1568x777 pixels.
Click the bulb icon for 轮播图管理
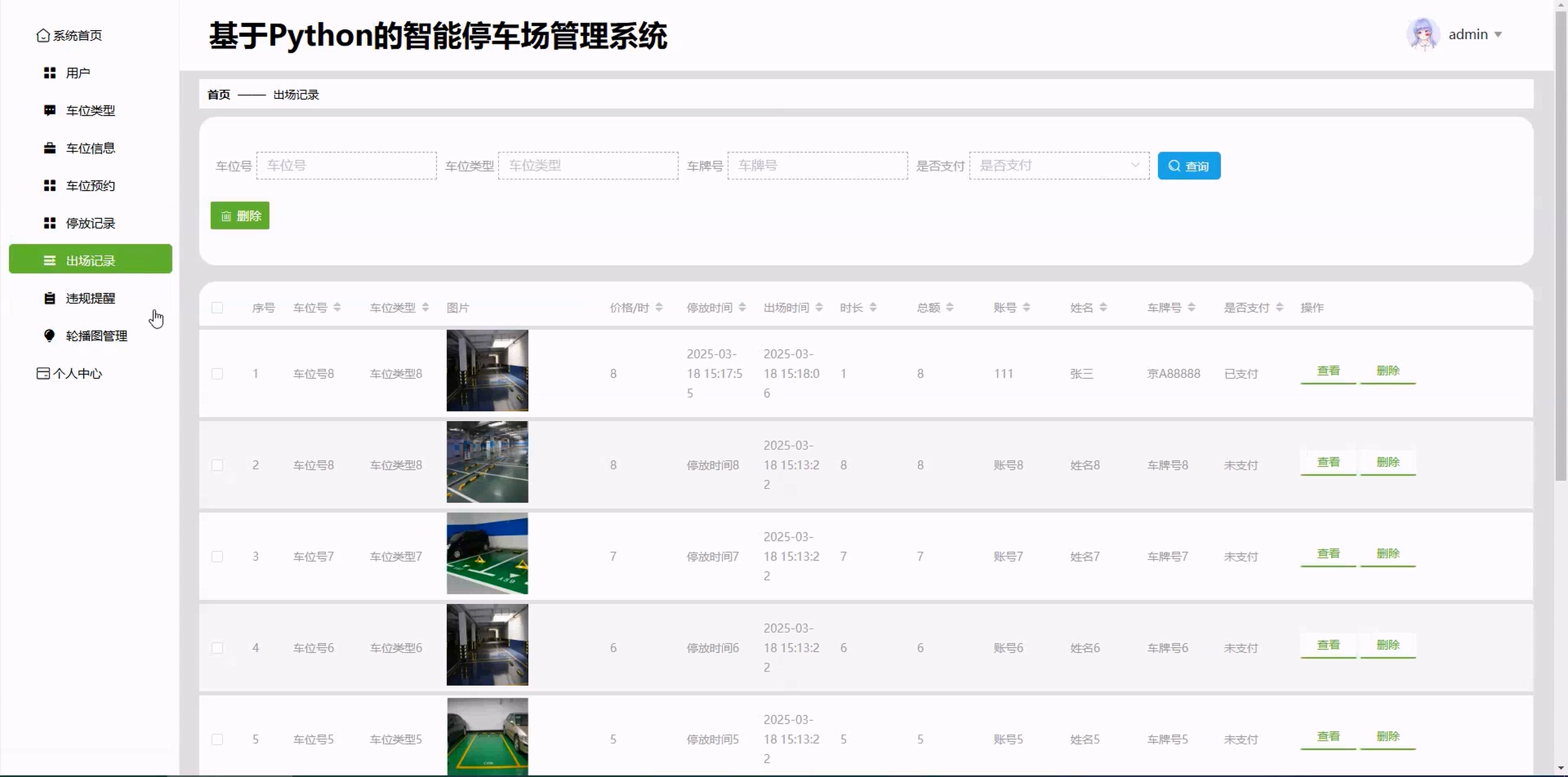(x=50, y=335)
